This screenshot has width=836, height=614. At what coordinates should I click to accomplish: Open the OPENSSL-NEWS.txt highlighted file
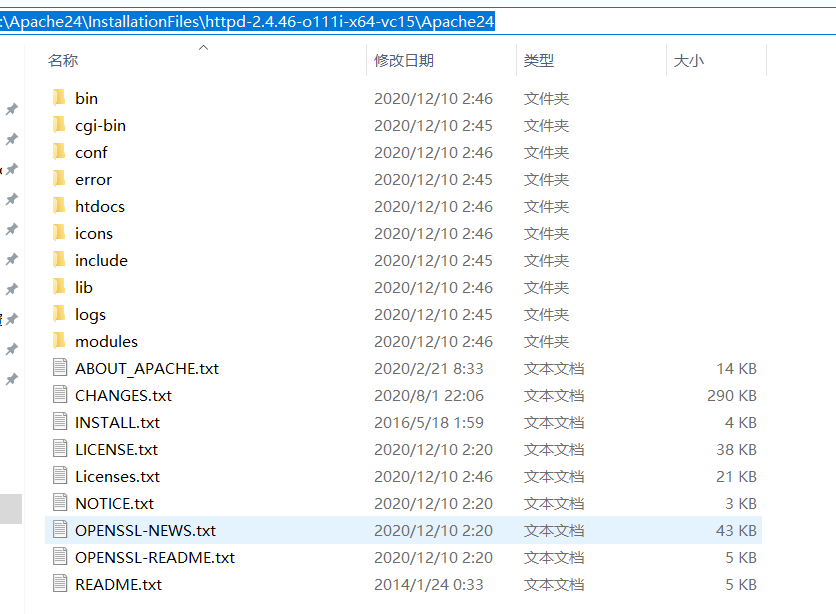tap(145, 530)
